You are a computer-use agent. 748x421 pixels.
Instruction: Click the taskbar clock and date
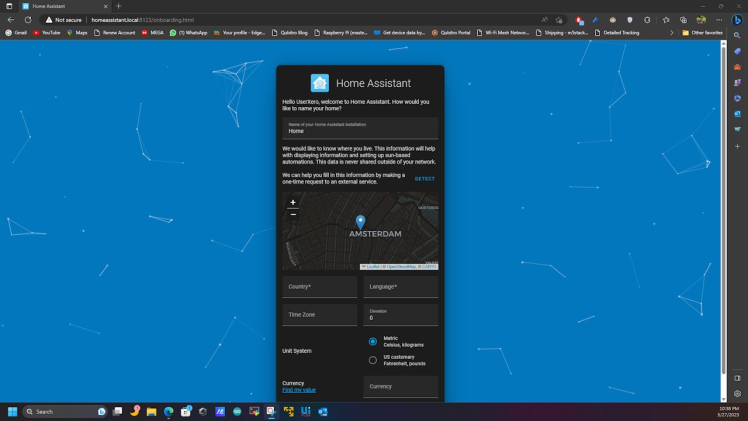click(x=728, y=411)
